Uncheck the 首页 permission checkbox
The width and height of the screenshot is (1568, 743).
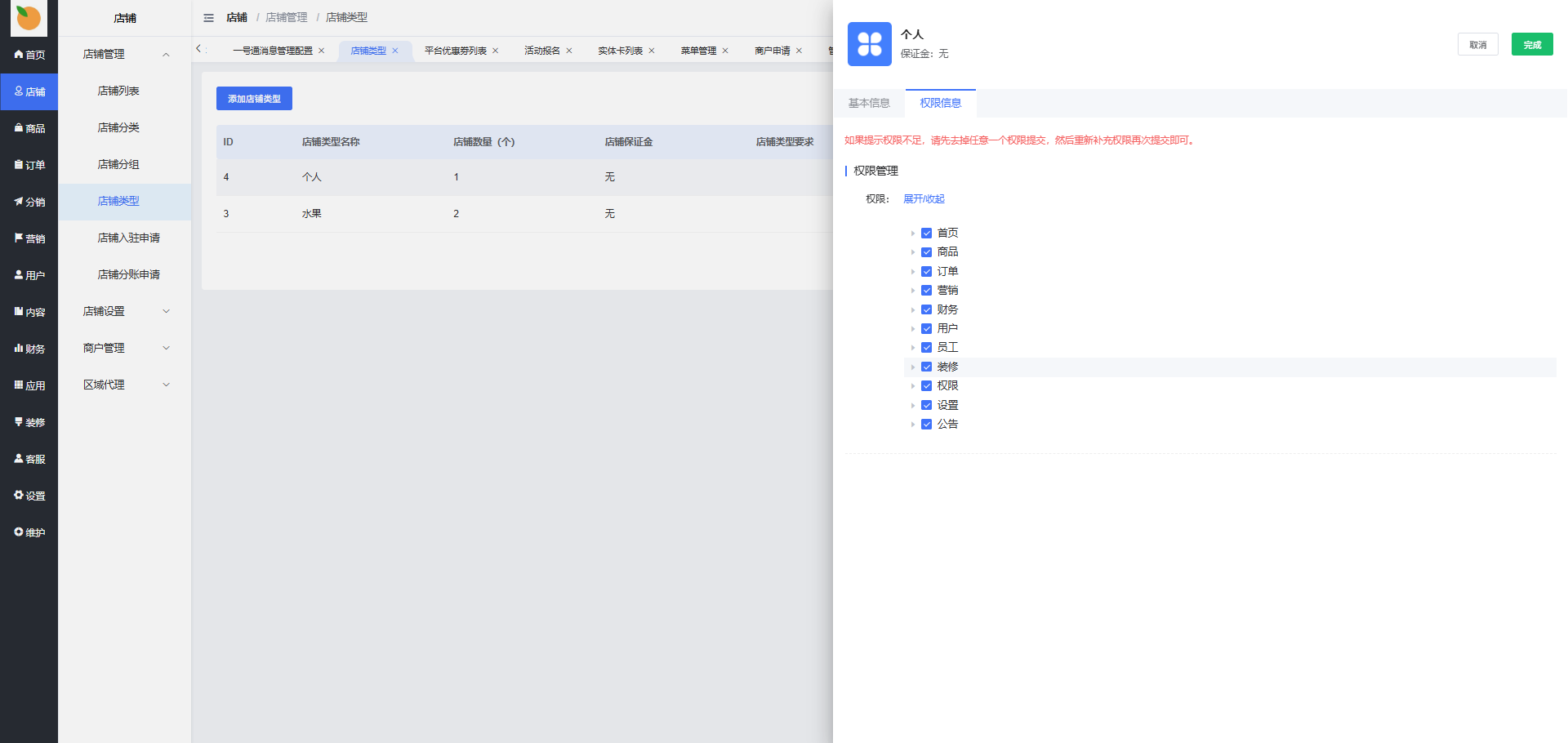pyautogui.click(x=926, y=234)
